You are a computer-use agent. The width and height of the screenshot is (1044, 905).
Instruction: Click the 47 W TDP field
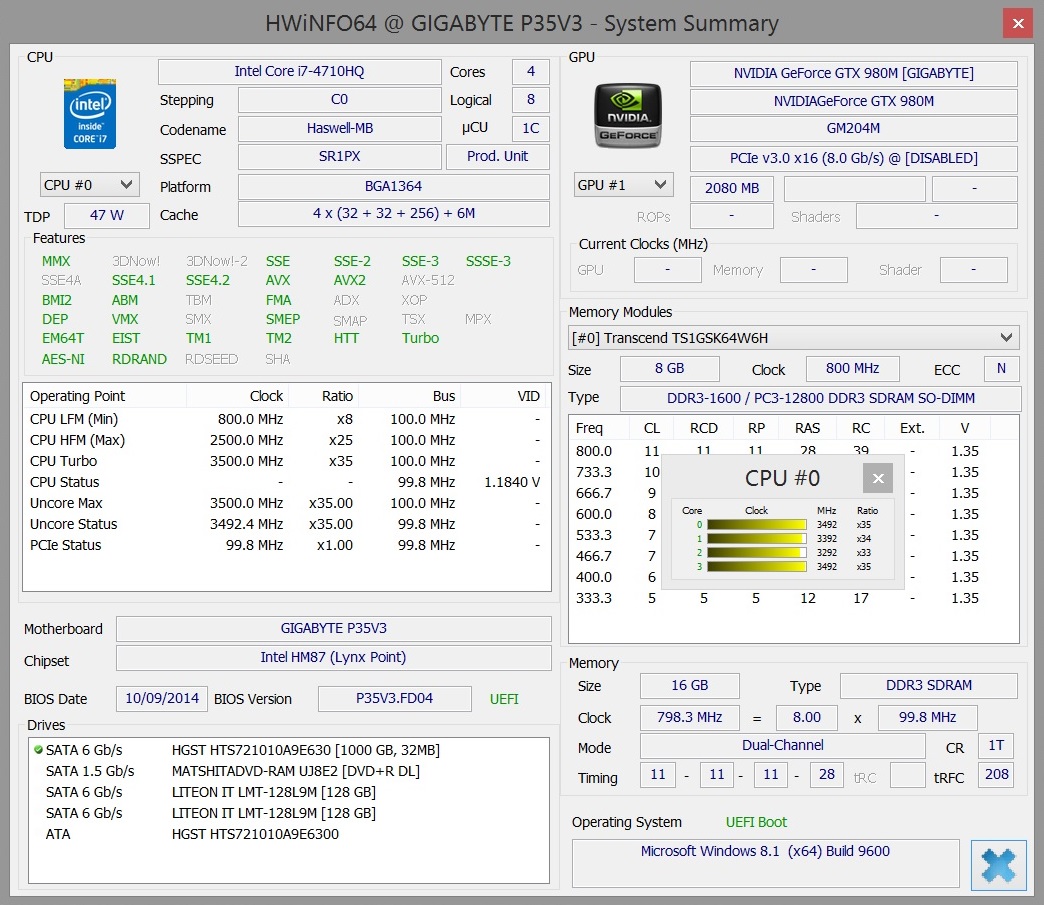pos(107,216)
